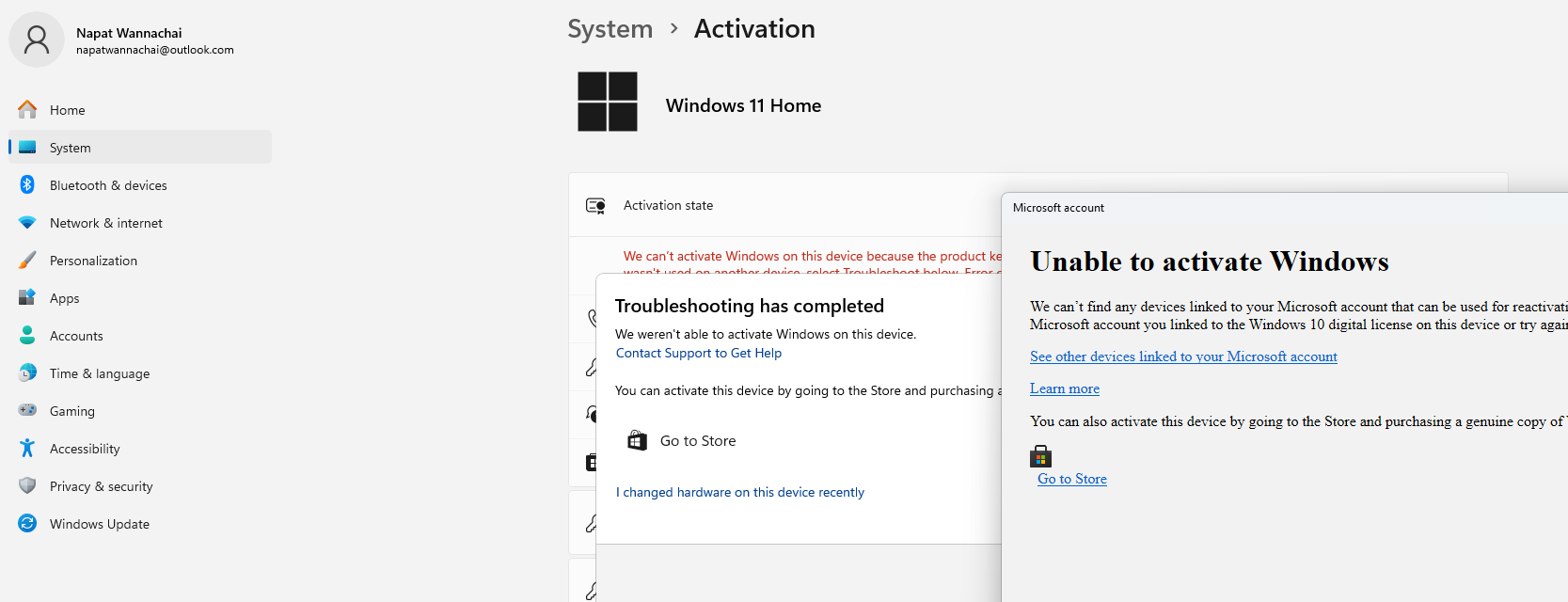Image resolution: width=1568 pixels, height=602 pixels.
Task: Click the Time & language globe icon
Action: tap(27, 373)
